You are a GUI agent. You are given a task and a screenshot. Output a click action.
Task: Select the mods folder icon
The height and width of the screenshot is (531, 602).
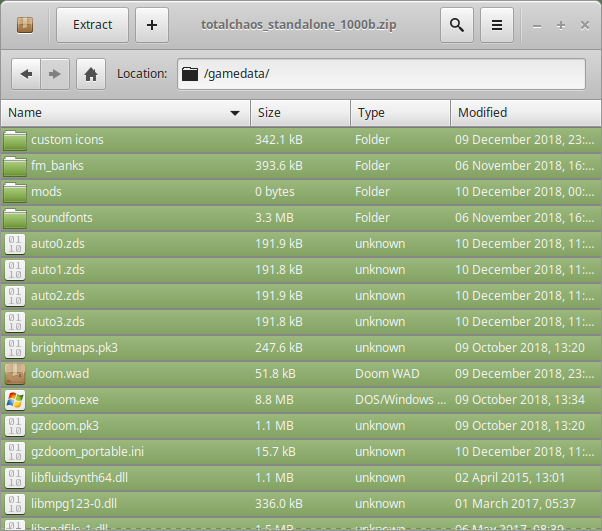coord(15,192)
